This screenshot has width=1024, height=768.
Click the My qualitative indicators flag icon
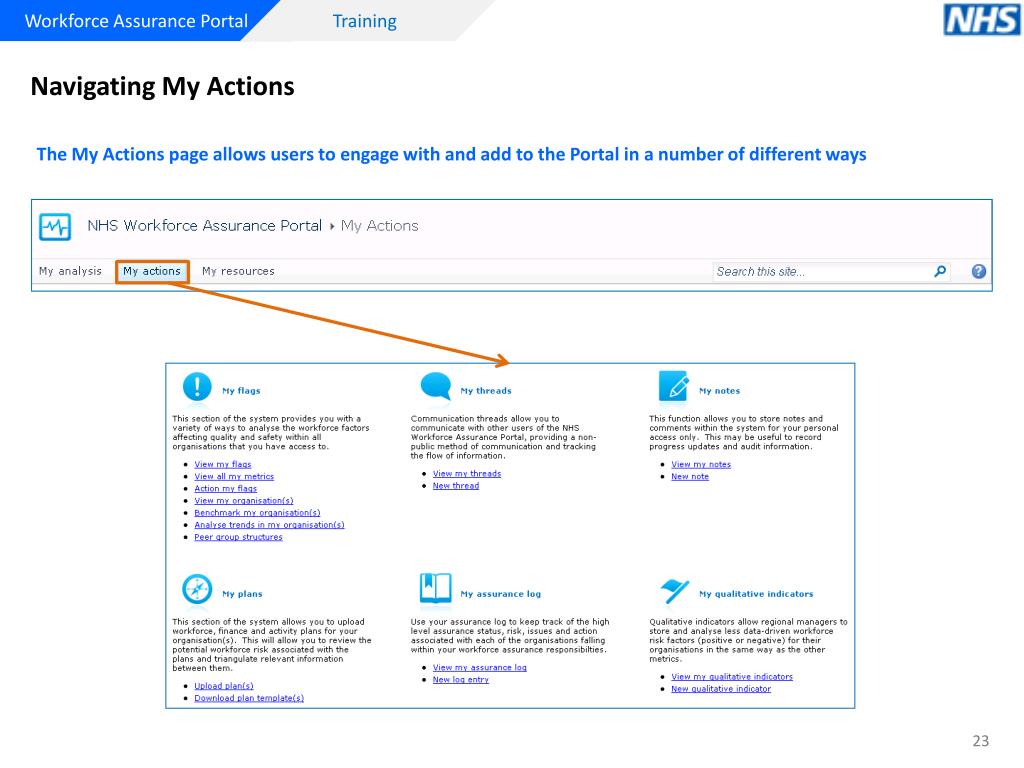[674, 590]
